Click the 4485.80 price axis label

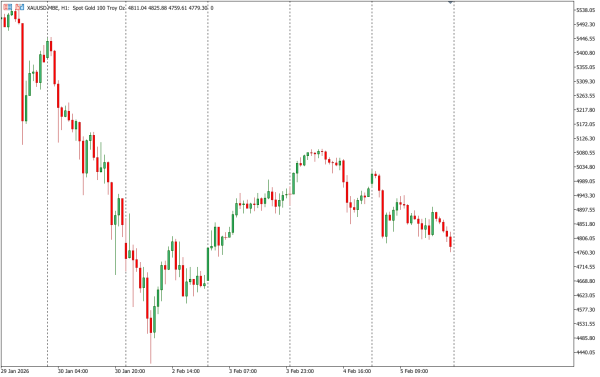click(586, 338)
